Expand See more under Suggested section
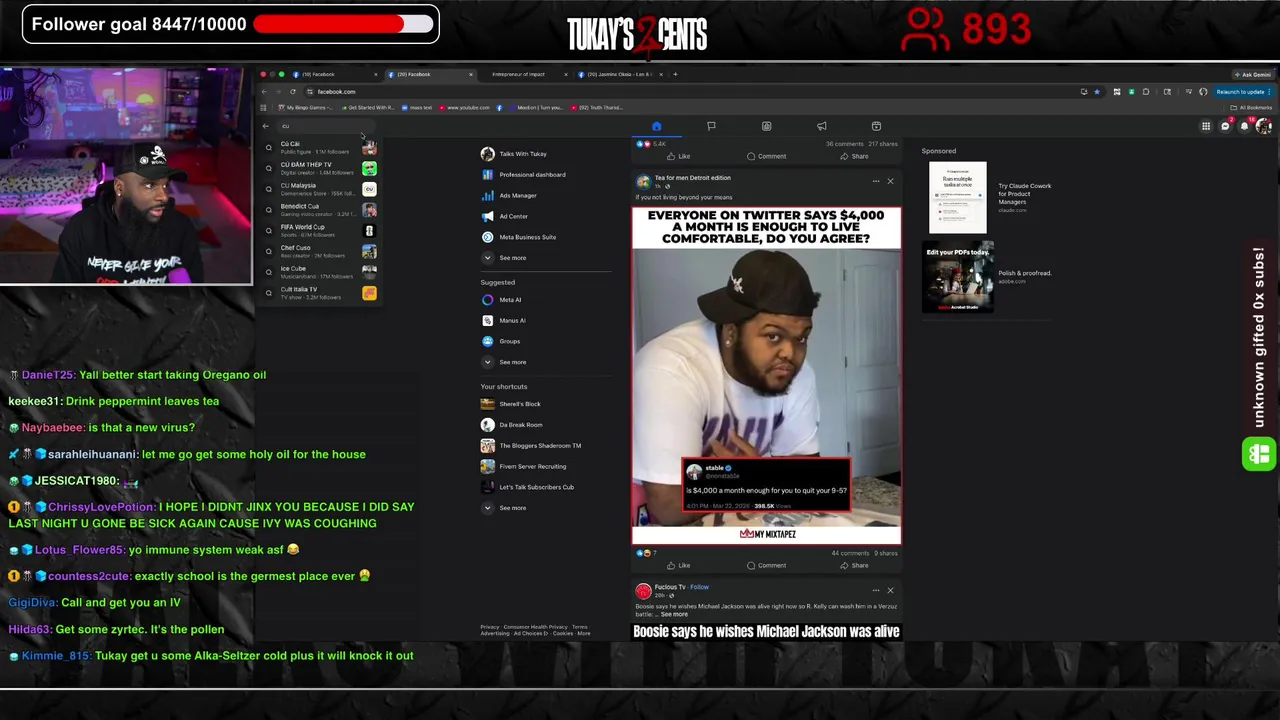 pos(504,362)
